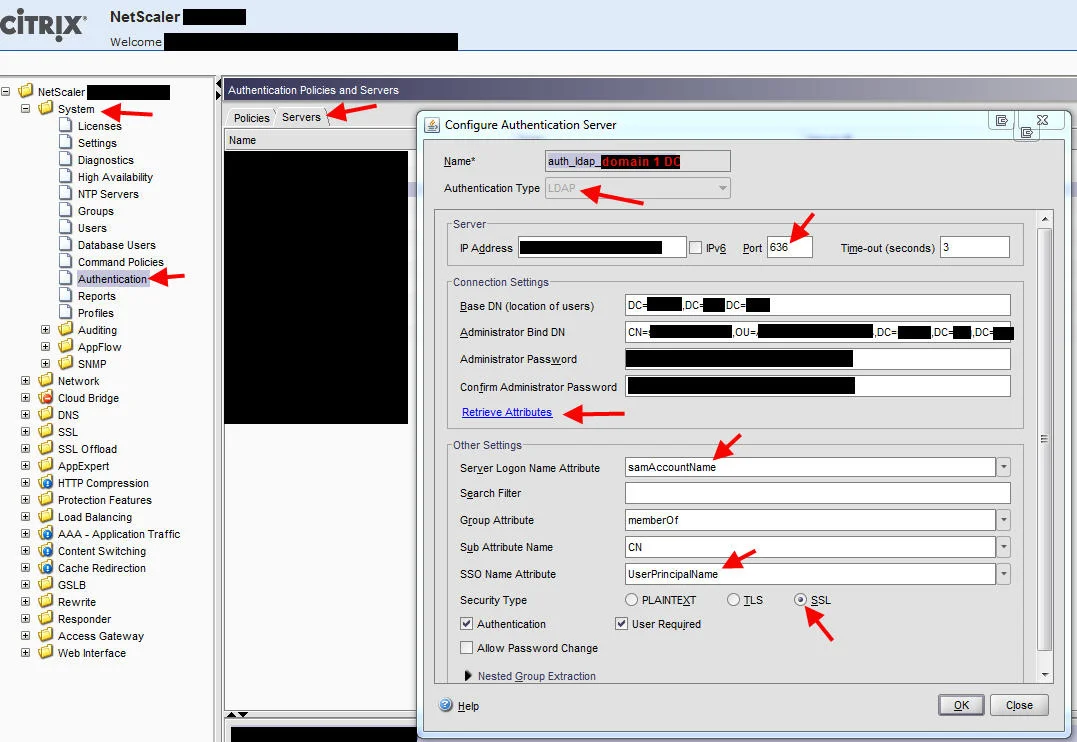
Task: Click the Help question mark icon
Action: (446, 705)
